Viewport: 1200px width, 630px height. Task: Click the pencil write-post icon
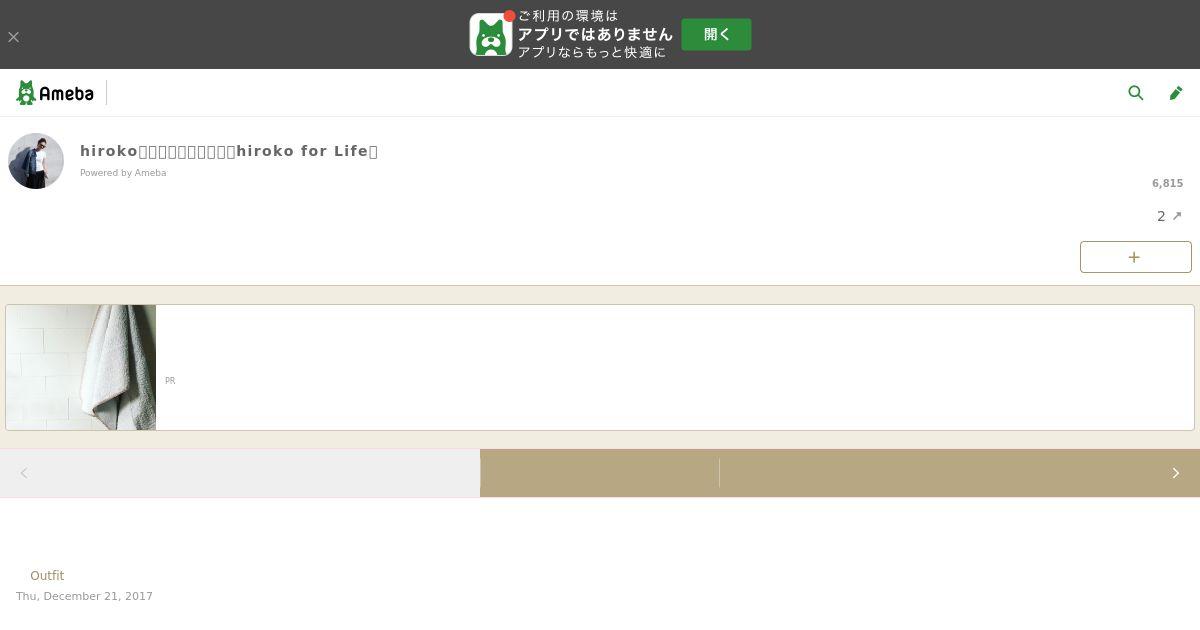[x=1176, y=93]
